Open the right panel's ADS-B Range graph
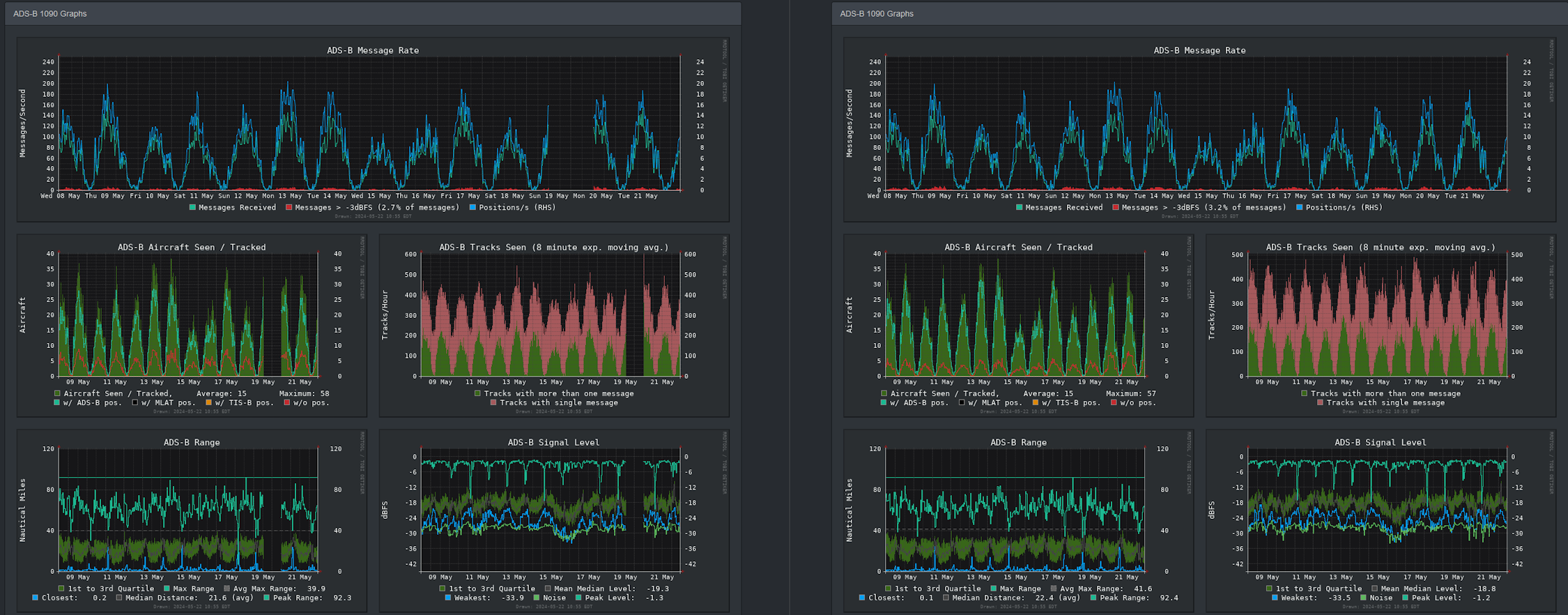Screen dimensions: 1568x615 (x=1018, y=521)
